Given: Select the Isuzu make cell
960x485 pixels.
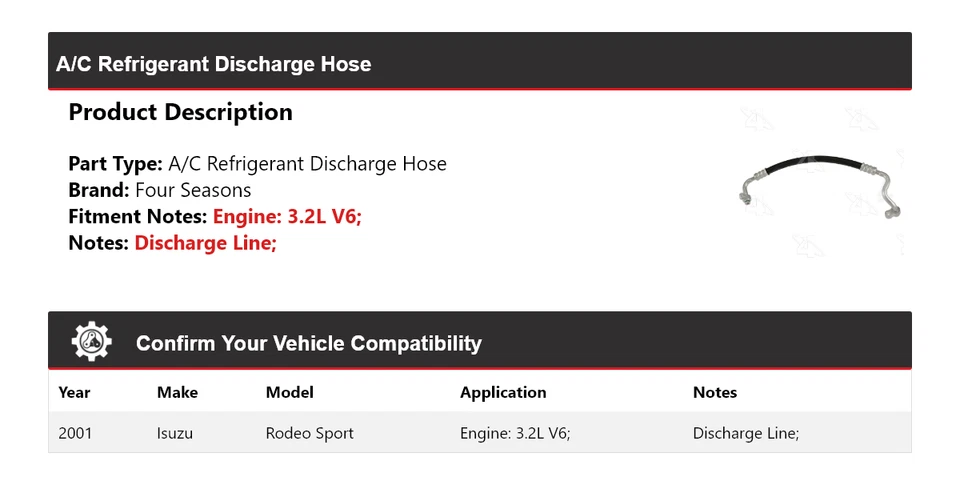Looking at the screenshot, I should [175, 433].
